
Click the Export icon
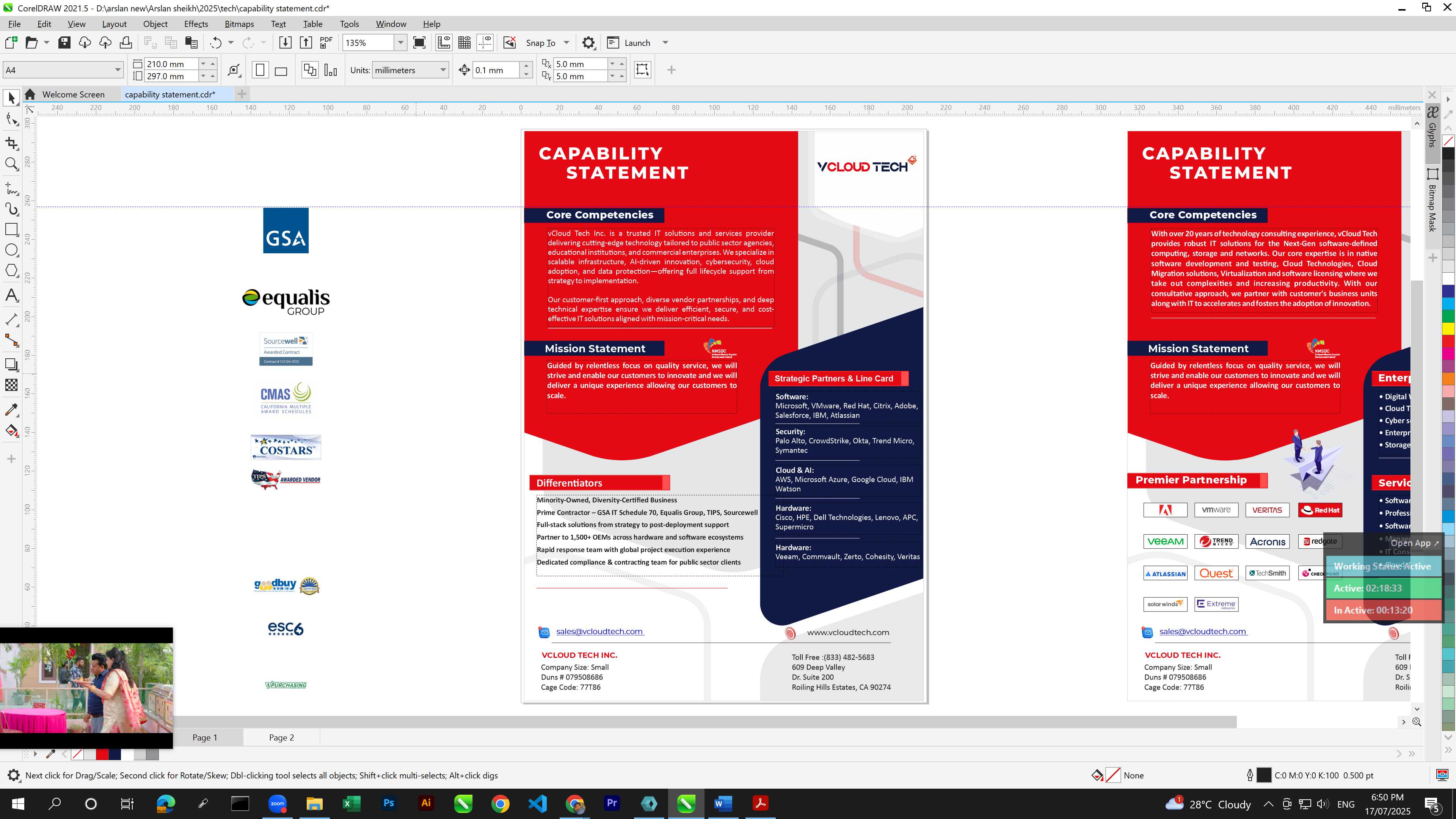coord(306,42)
